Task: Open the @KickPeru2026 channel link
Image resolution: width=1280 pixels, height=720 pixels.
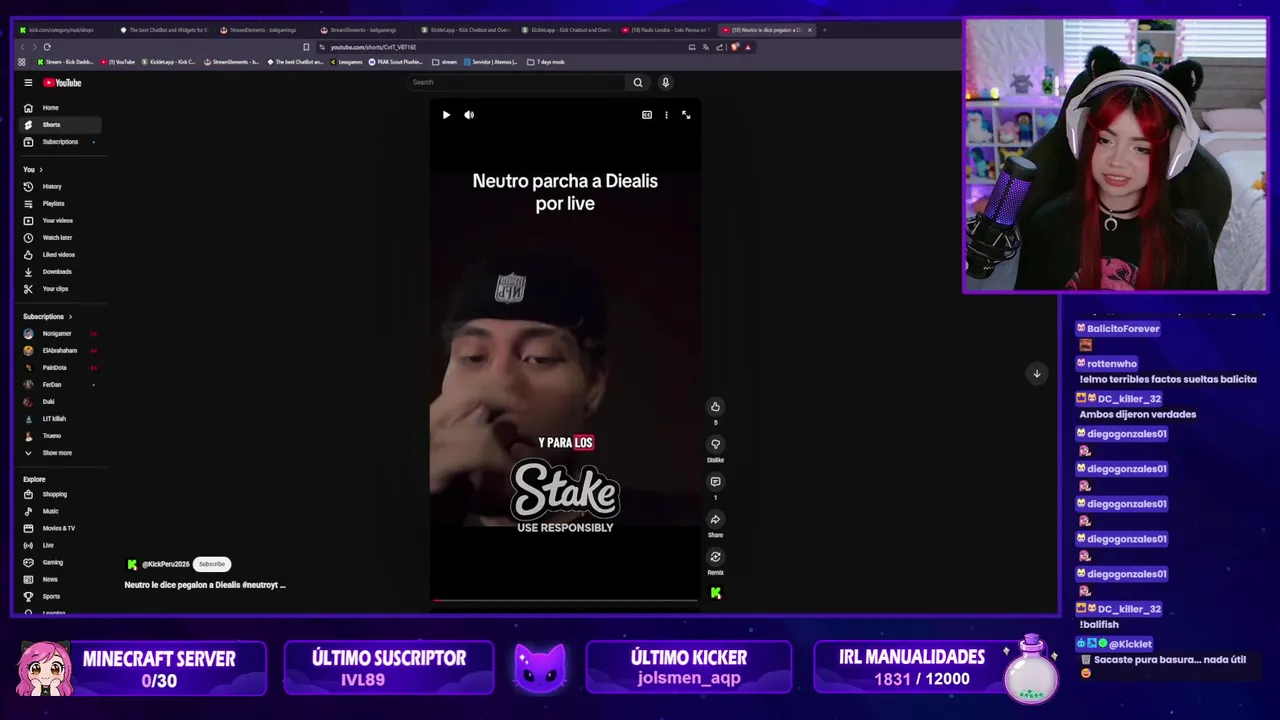Action: 165,564
